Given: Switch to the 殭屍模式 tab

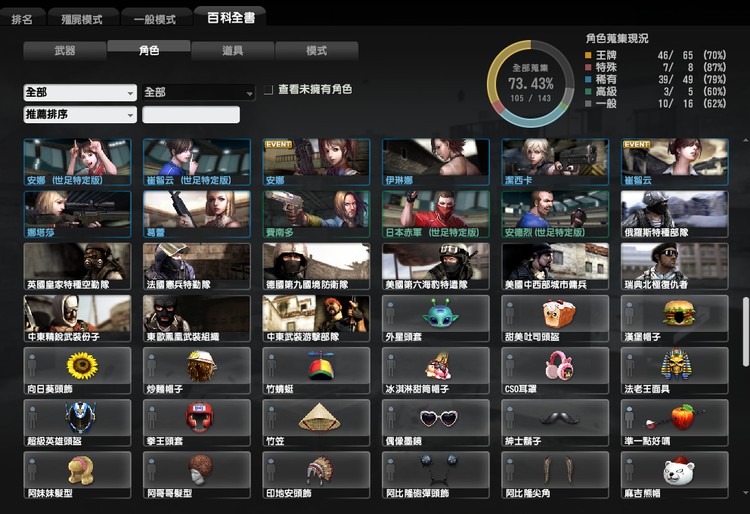Looking at the screenshot, I should coord(82,19).
